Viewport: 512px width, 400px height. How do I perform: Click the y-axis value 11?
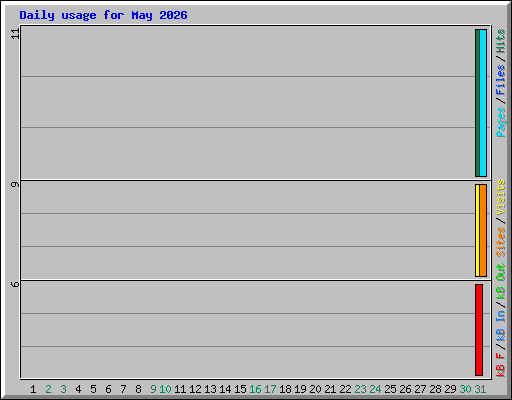coord(15,34)
